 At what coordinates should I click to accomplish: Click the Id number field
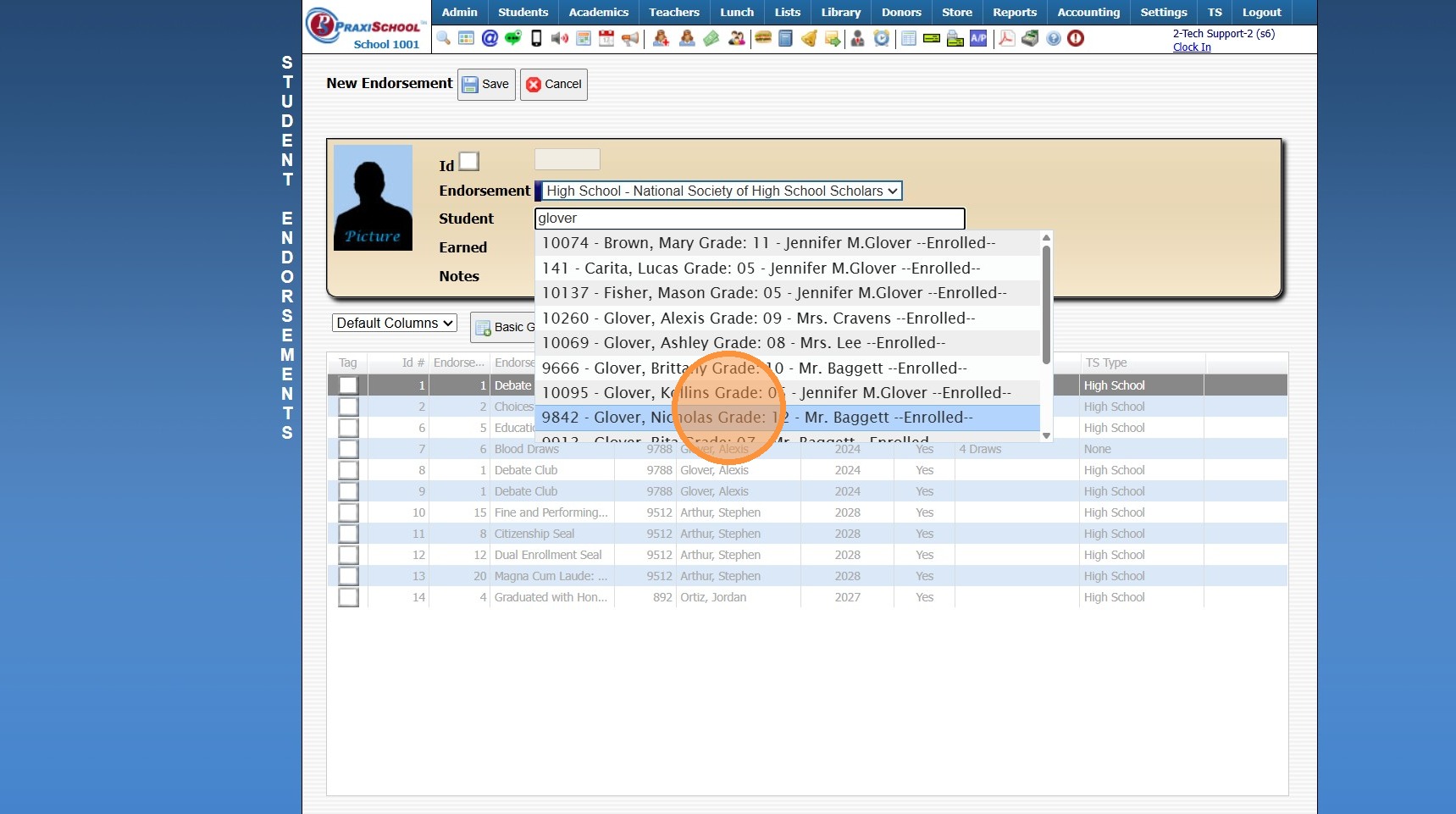click(567, 159)
